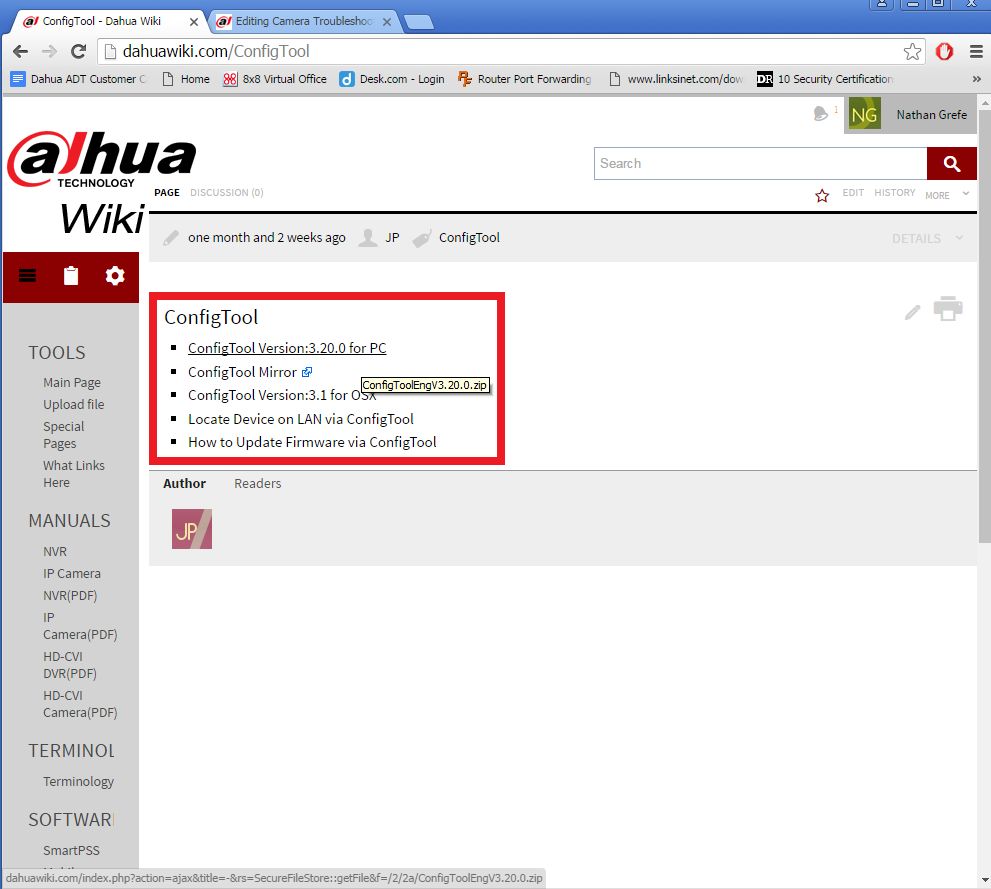991x889 pixels.
Task: Go back with browser back arrow
Action: (x=20, y=52)
